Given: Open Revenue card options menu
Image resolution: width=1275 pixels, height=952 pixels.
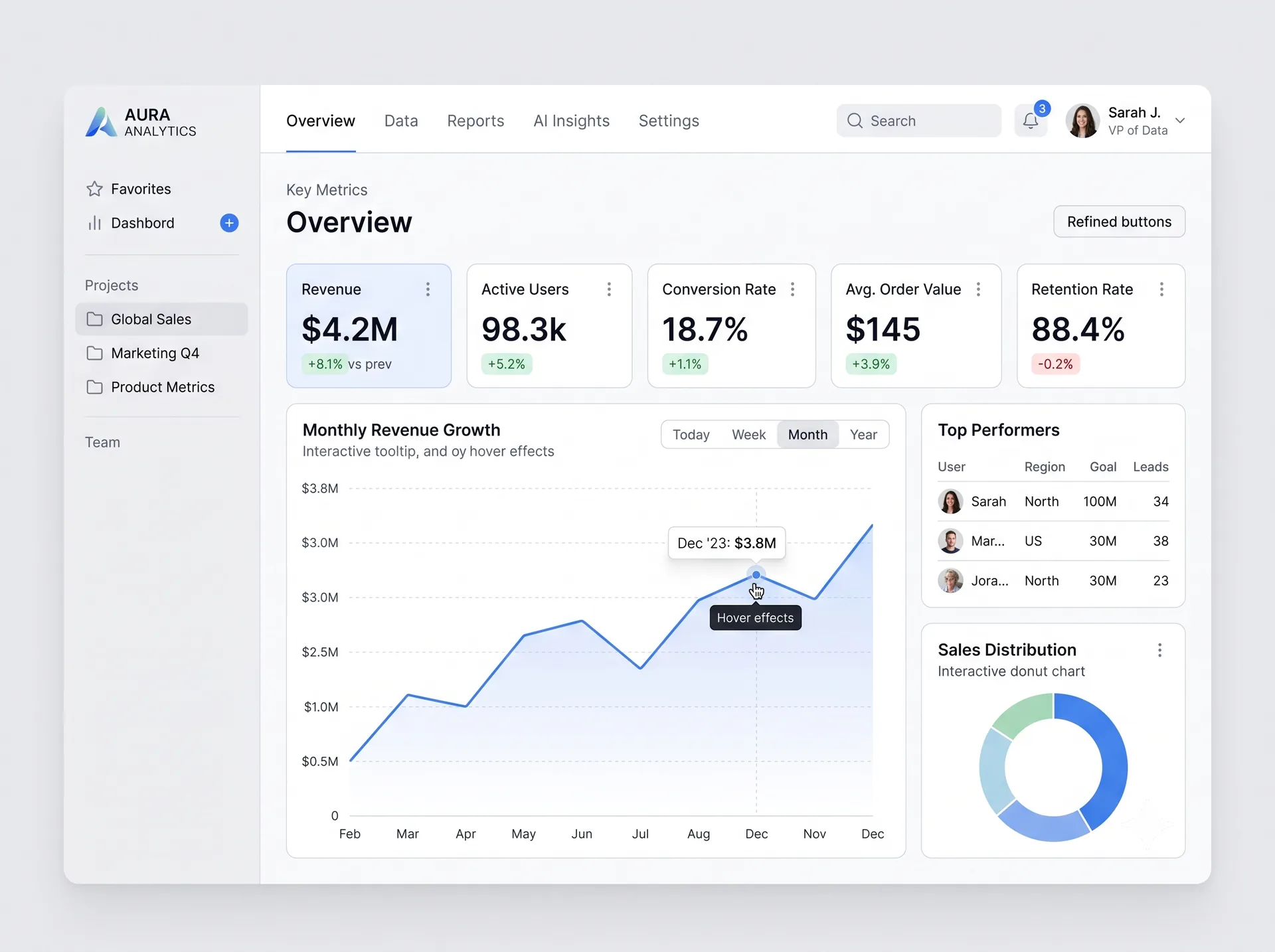Looking at the screenshot, I should pos(428,289).
